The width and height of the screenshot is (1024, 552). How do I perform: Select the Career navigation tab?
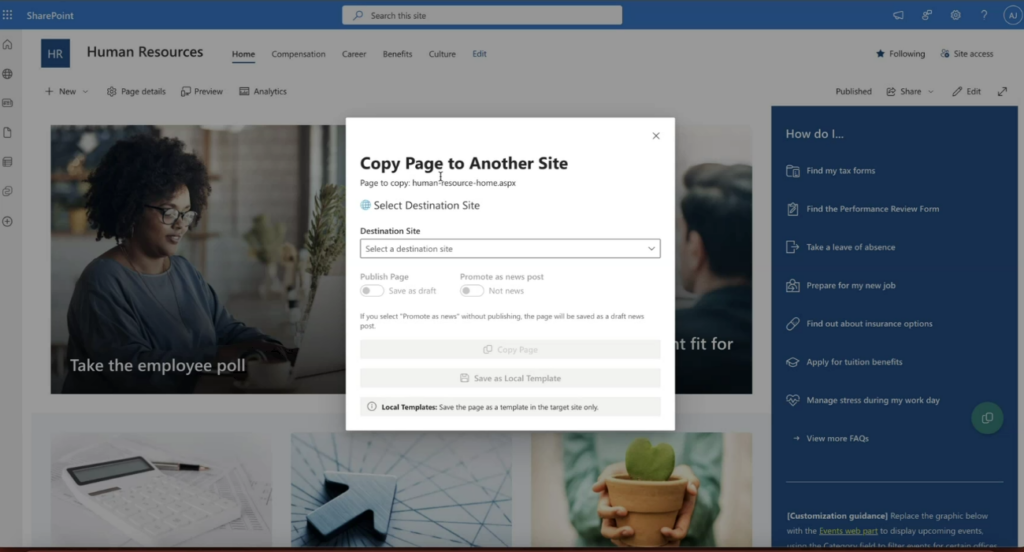coord(354,54)
